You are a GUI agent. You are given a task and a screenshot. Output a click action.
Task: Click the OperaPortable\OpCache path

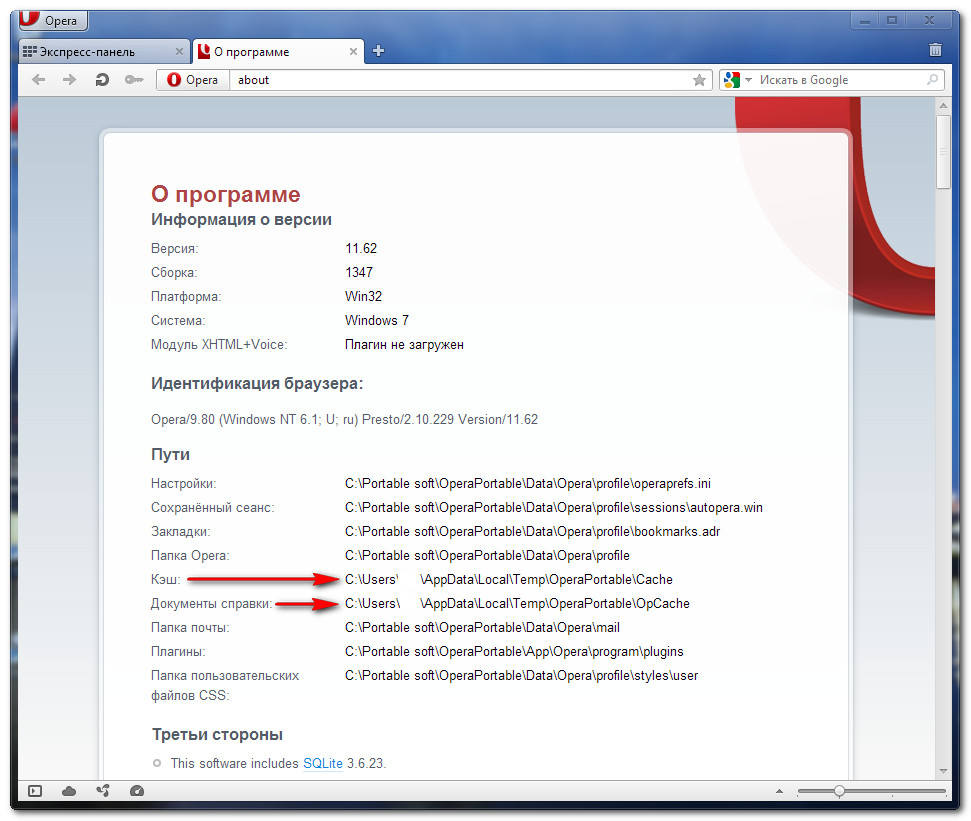click(x=517, y=604)
